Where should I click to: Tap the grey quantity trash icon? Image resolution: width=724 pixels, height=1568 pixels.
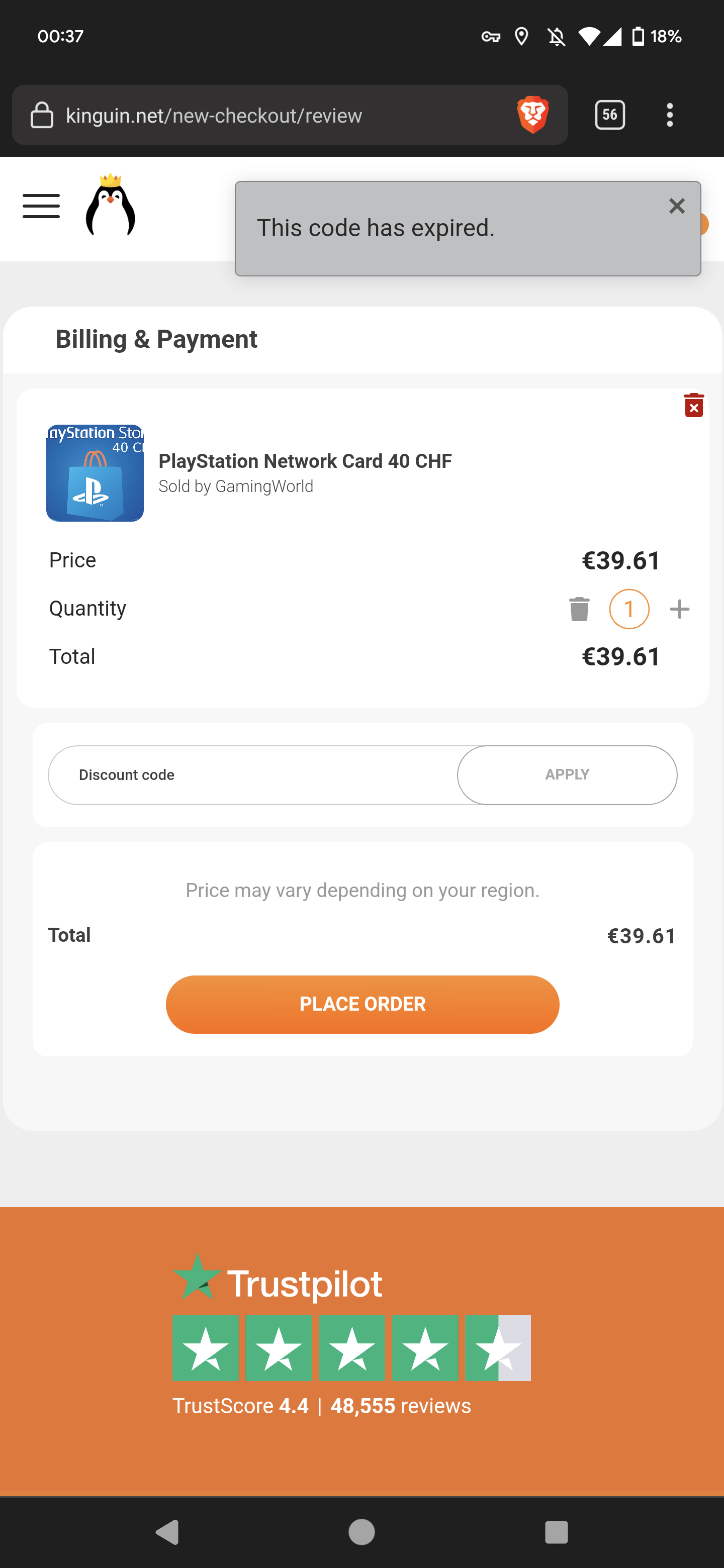tap(579, 609)
